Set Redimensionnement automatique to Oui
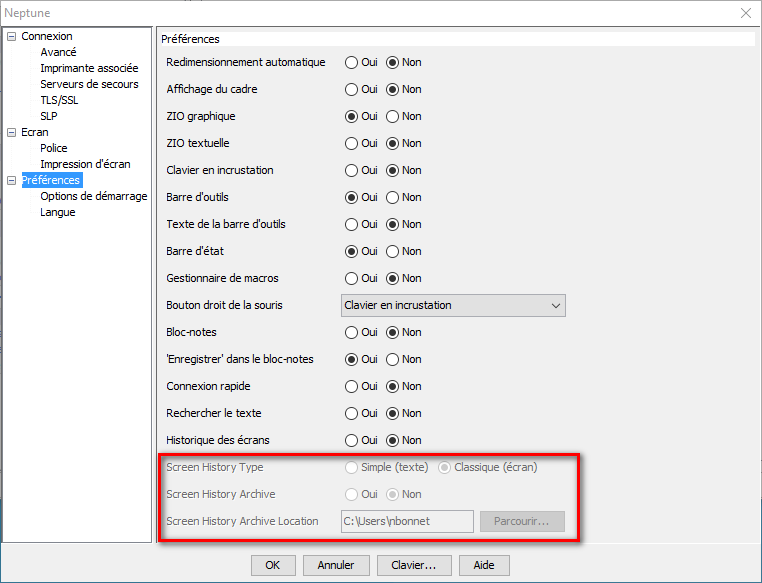Image resolution: width=762 pixels, height=583 pixels. (x=361, y=63)
